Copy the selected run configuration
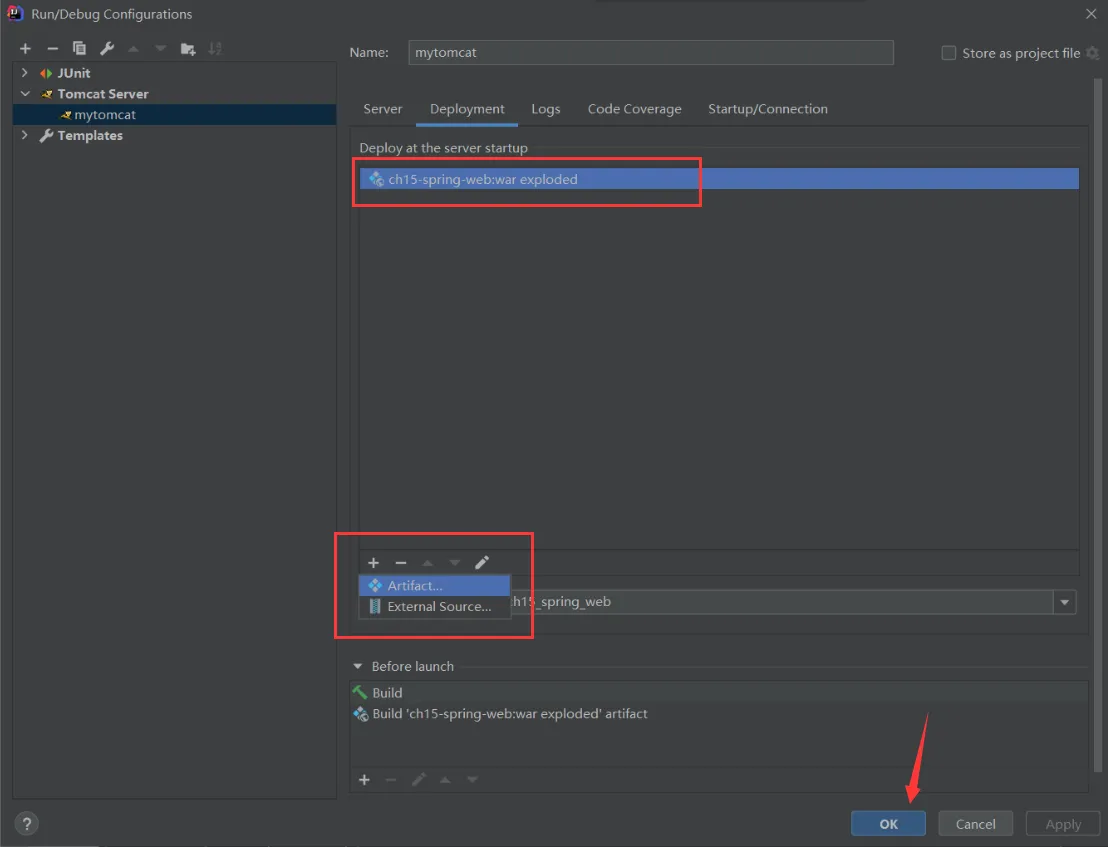Viewport: 1108px width, 847px height. coord(79,49)
